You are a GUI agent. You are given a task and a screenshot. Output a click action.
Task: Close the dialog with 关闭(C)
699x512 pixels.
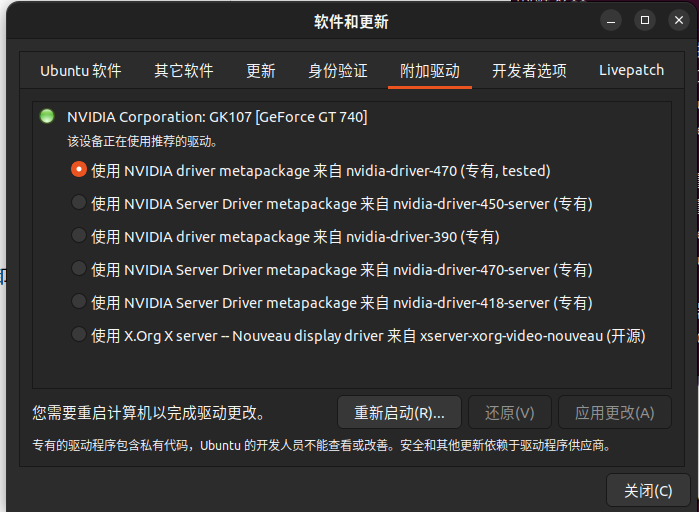point(648,491)
